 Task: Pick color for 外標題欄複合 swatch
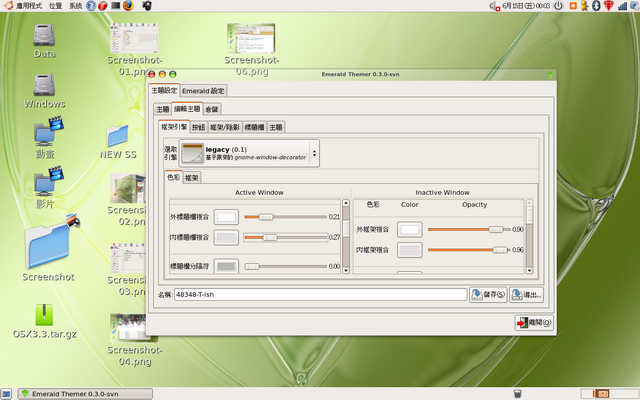(x=226, y=217)
